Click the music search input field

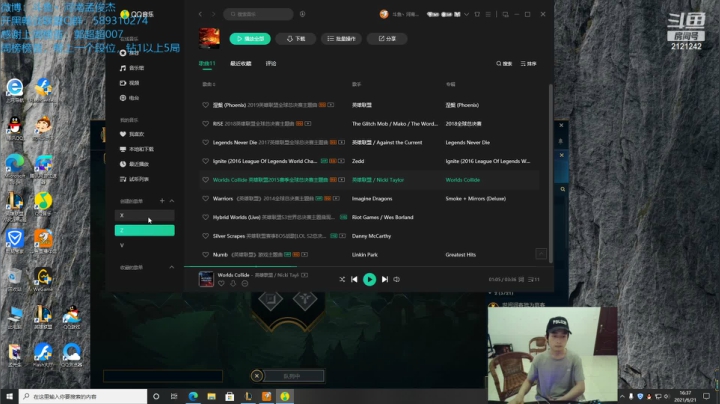(259, 14)
